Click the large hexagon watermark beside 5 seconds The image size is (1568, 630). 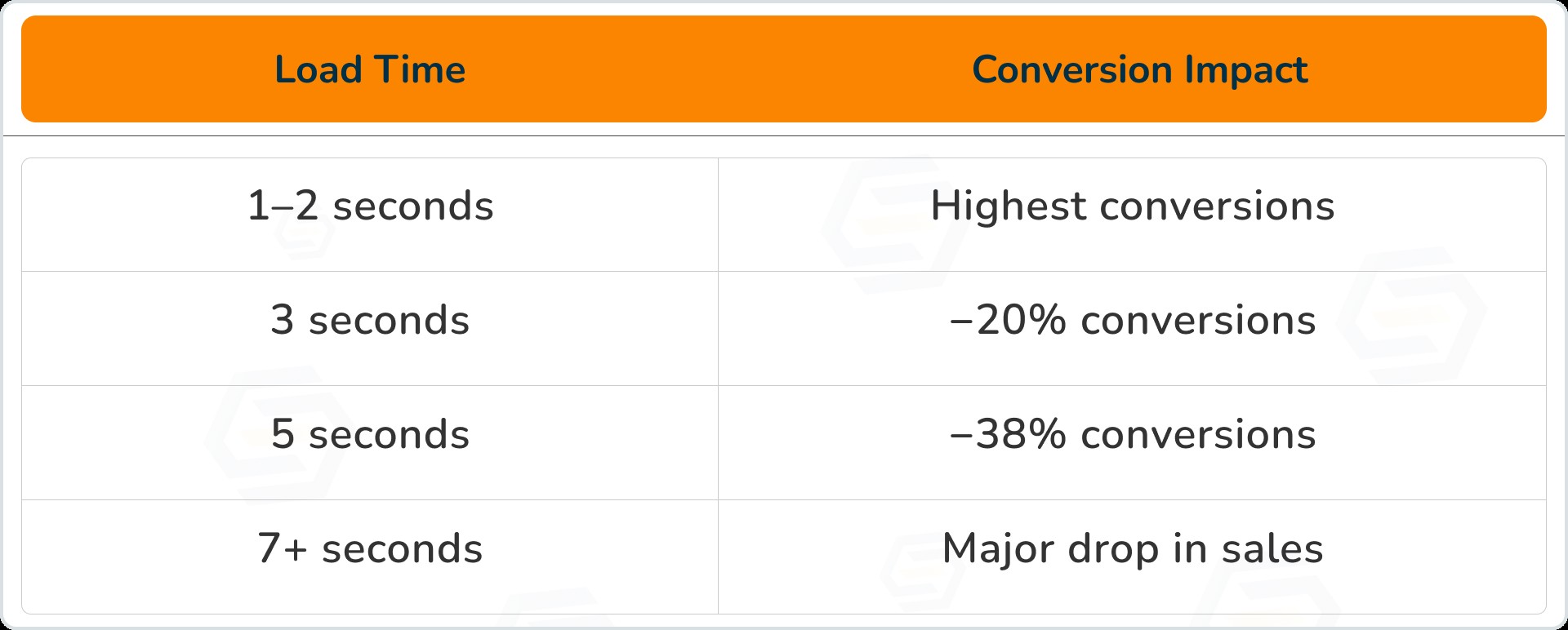pyautogui.click(x=274, y=437)
